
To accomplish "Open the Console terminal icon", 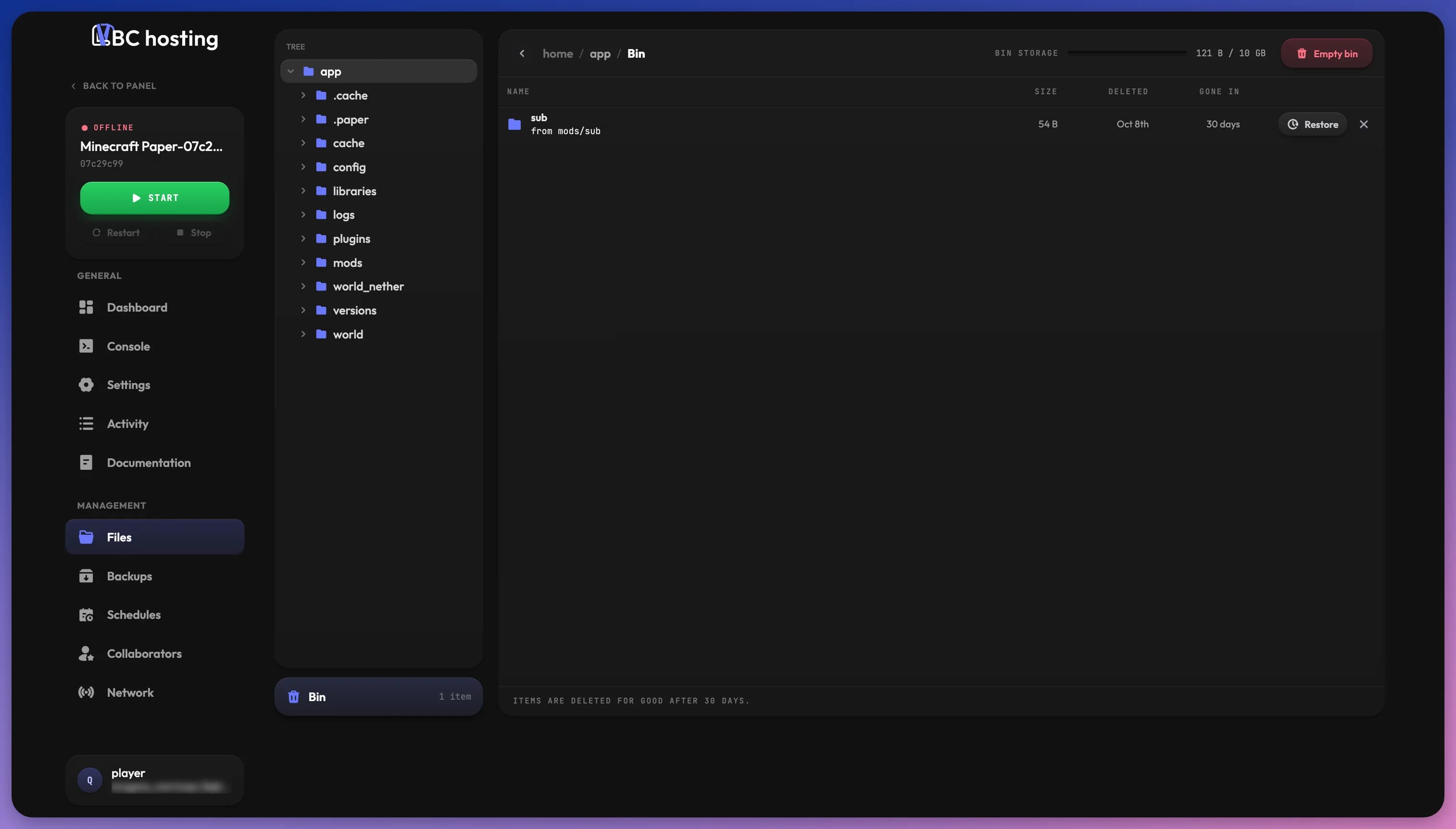I will 86,346.
